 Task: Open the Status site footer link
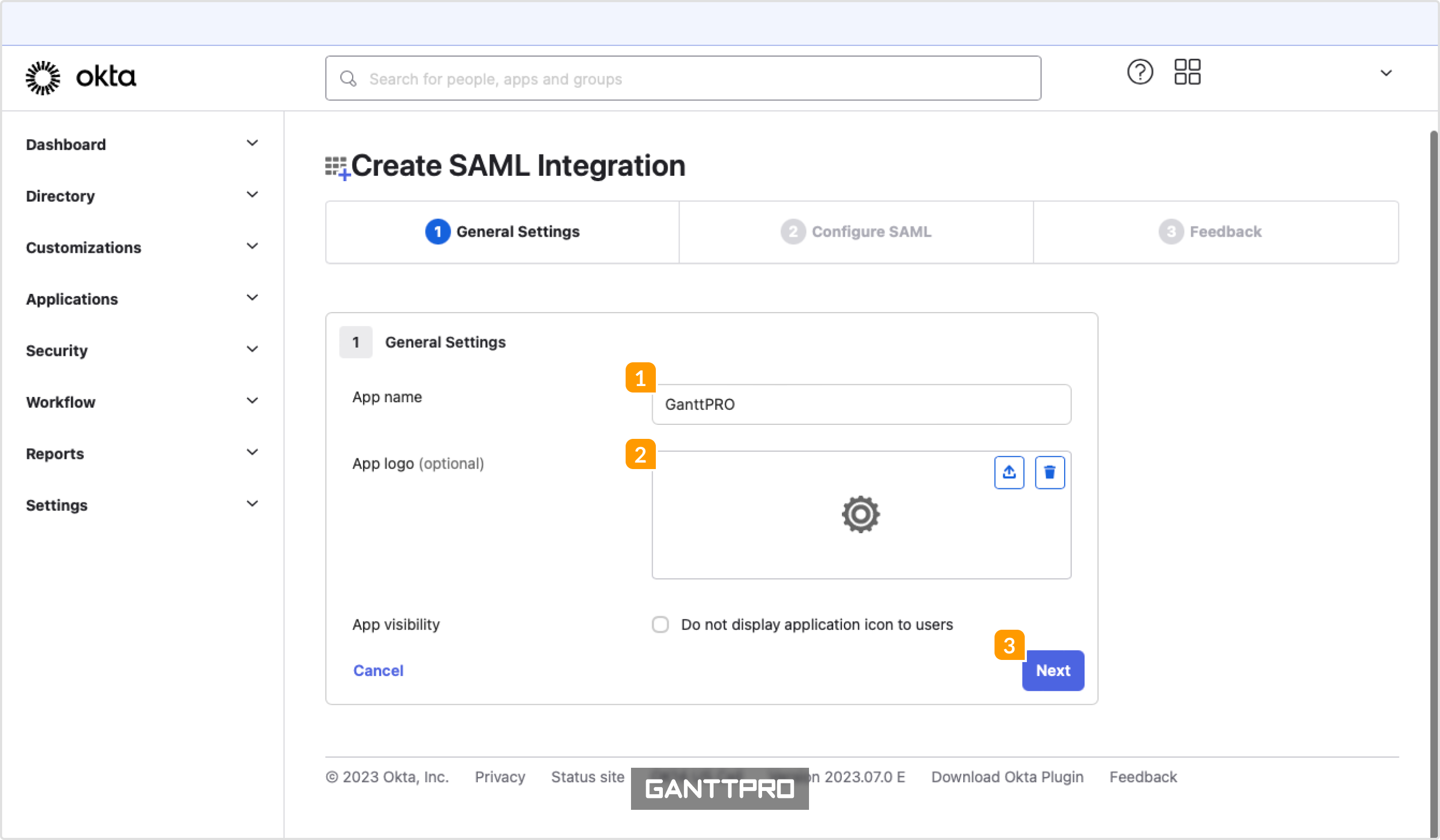[587, 777]
